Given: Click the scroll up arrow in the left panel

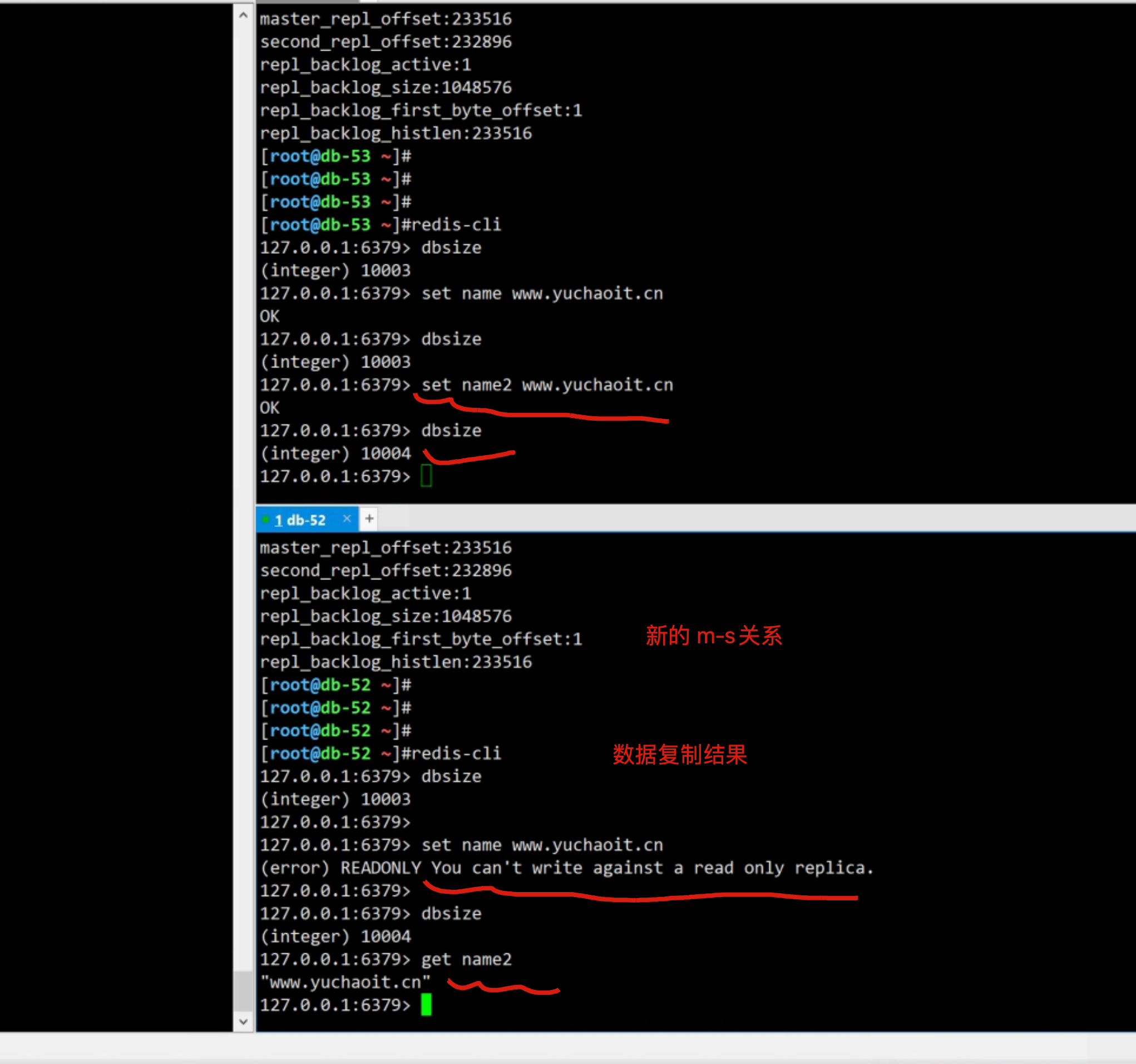Looking at the screenshot, I should click(243, 16).
